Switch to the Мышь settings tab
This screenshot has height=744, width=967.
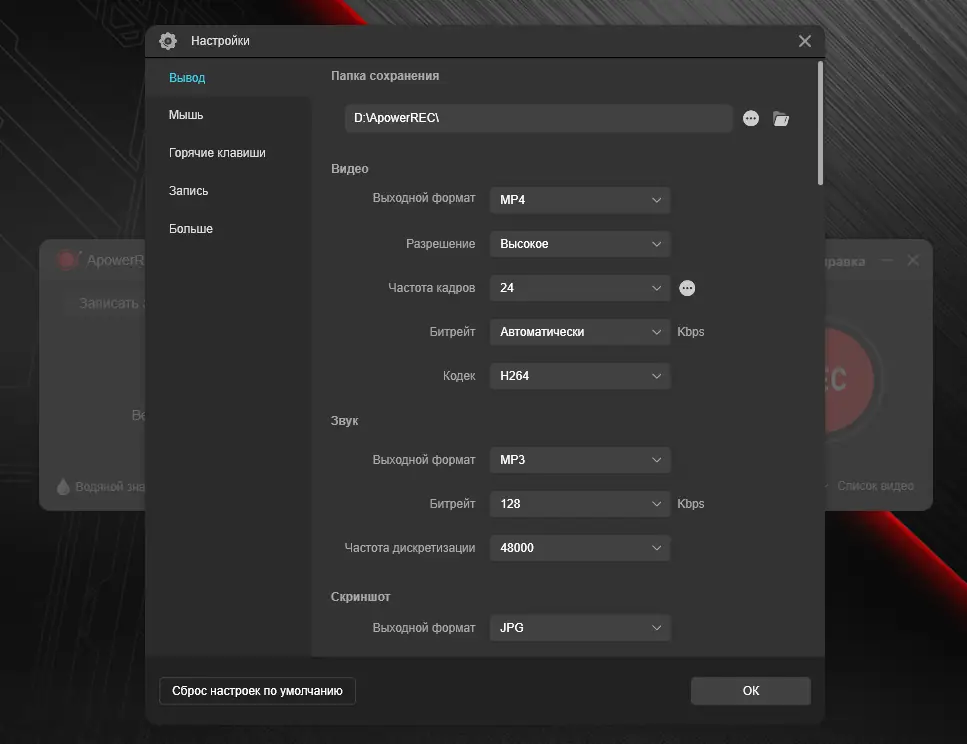click(186, 115)
